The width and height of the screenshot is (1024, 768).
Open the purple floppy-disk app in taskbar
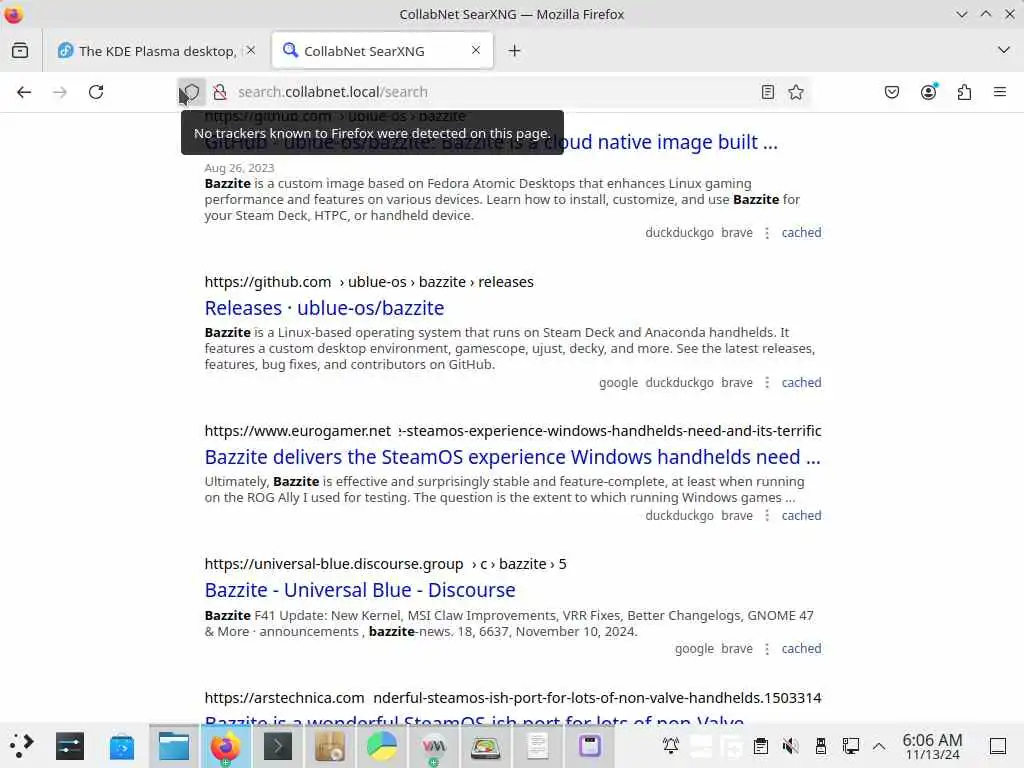tap(590, 746)
